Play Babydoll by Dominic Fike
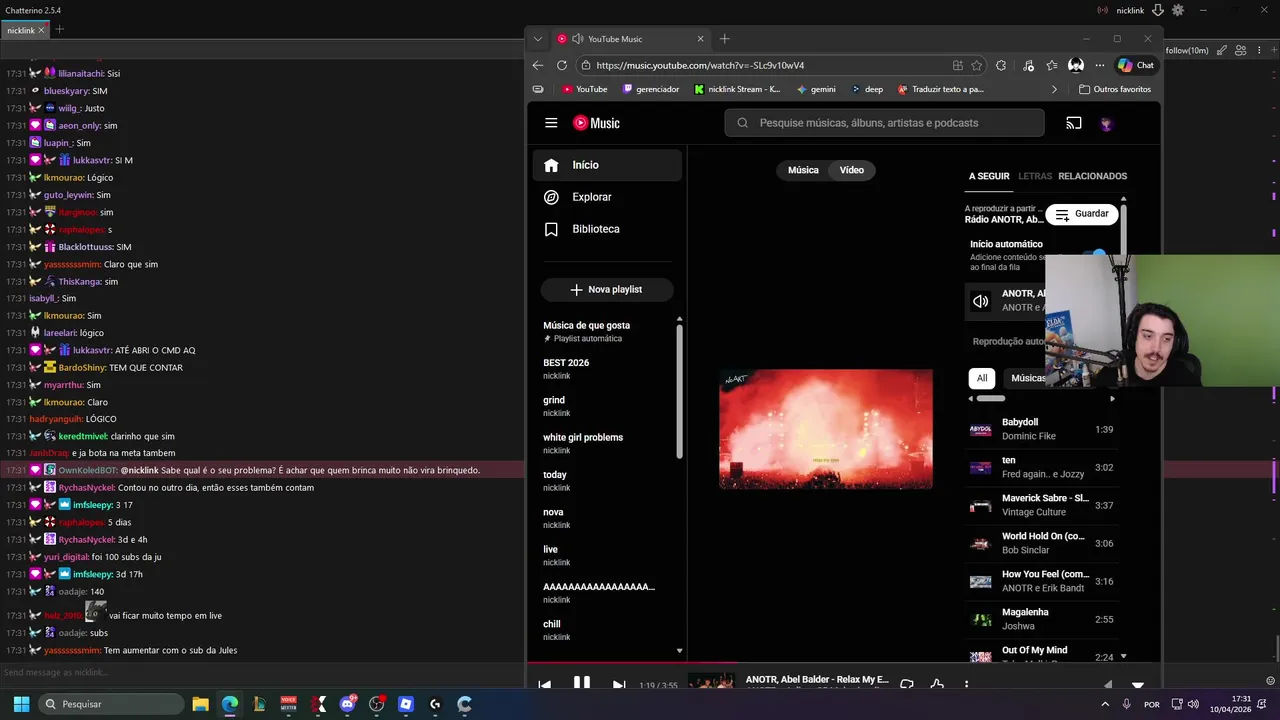Screen dimensions: 1280x720 point(1042,429)
